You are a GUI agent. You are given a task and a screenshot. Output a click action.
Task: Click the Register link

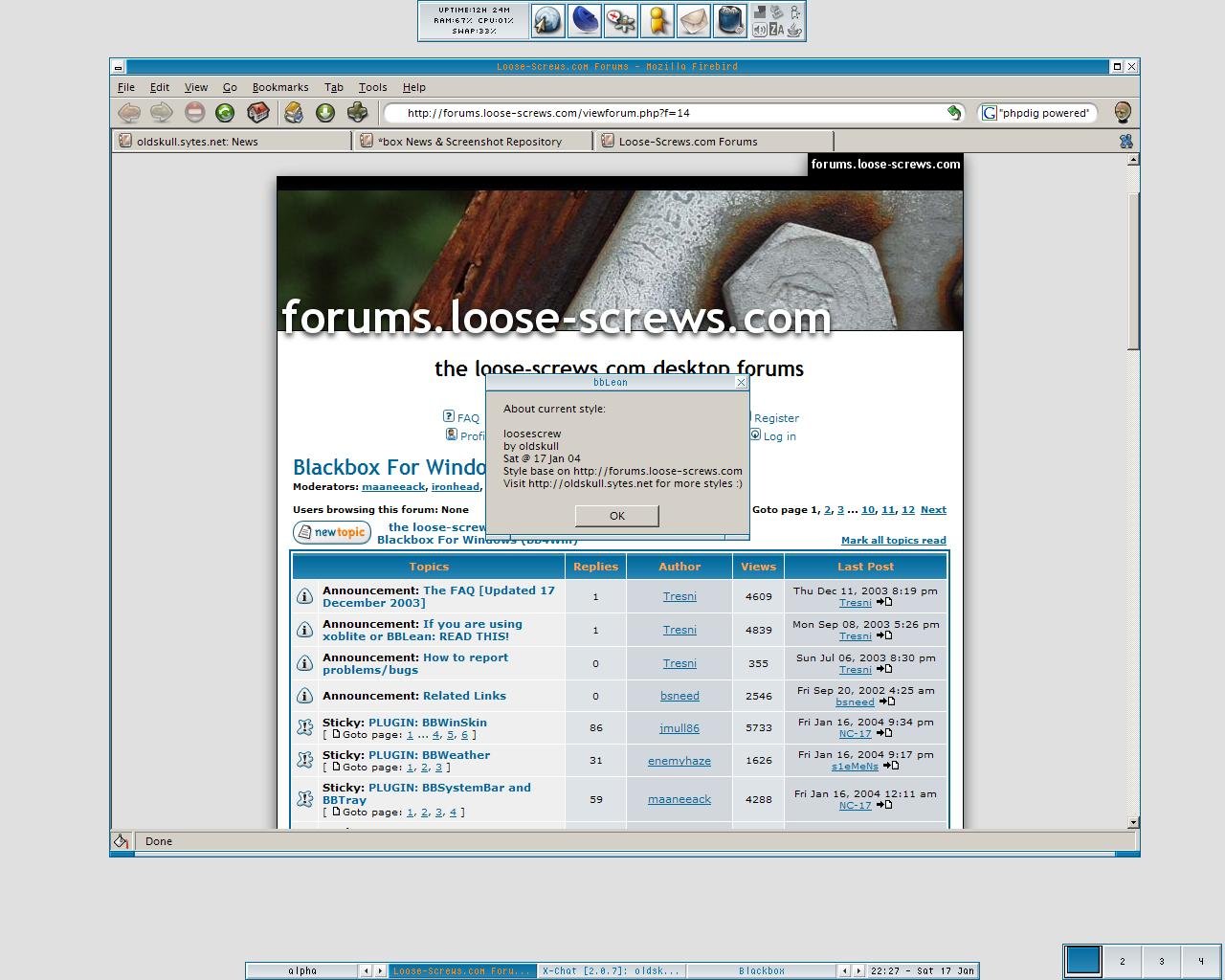click(x=776, y=418)
